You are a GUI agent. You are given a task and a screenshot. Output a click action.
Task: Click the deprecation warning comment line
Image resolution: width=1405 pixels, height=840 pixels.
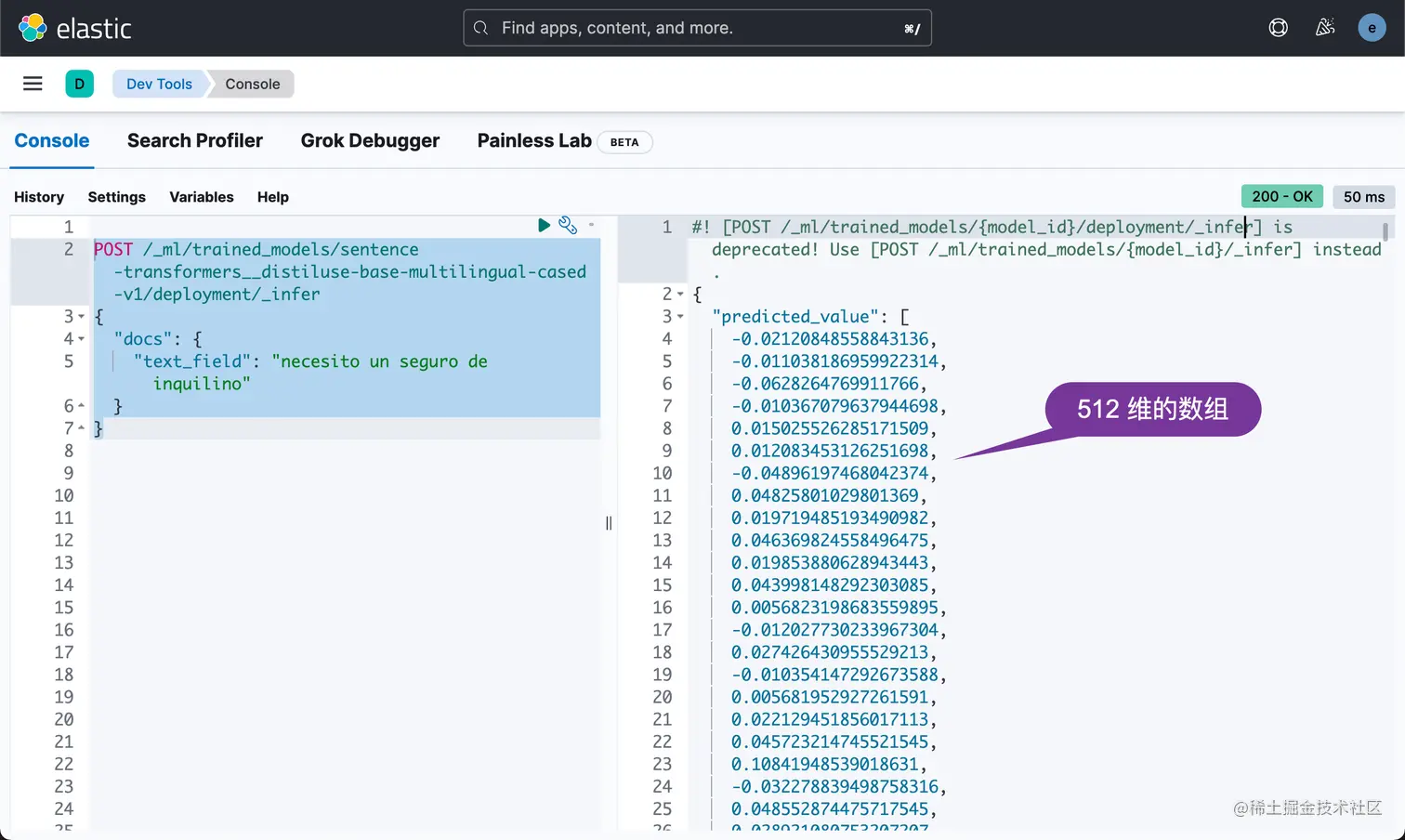click(x=1036, y=249)
